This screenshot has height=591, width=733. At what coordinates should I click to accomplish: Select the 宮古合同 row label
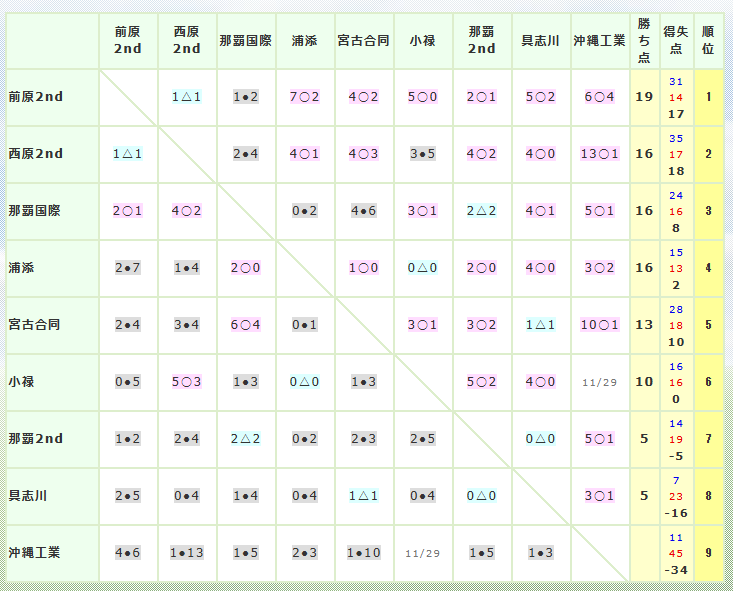tap(34, 325)
